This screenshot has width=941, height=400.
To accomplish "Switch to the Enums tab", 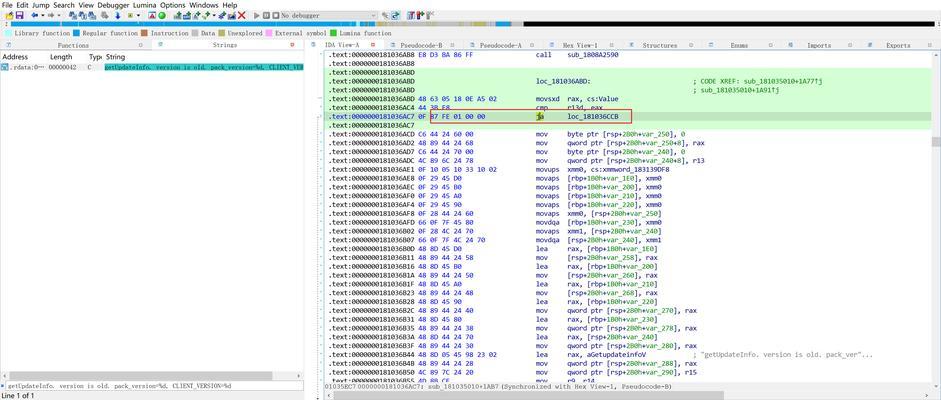I will [739, 46].
